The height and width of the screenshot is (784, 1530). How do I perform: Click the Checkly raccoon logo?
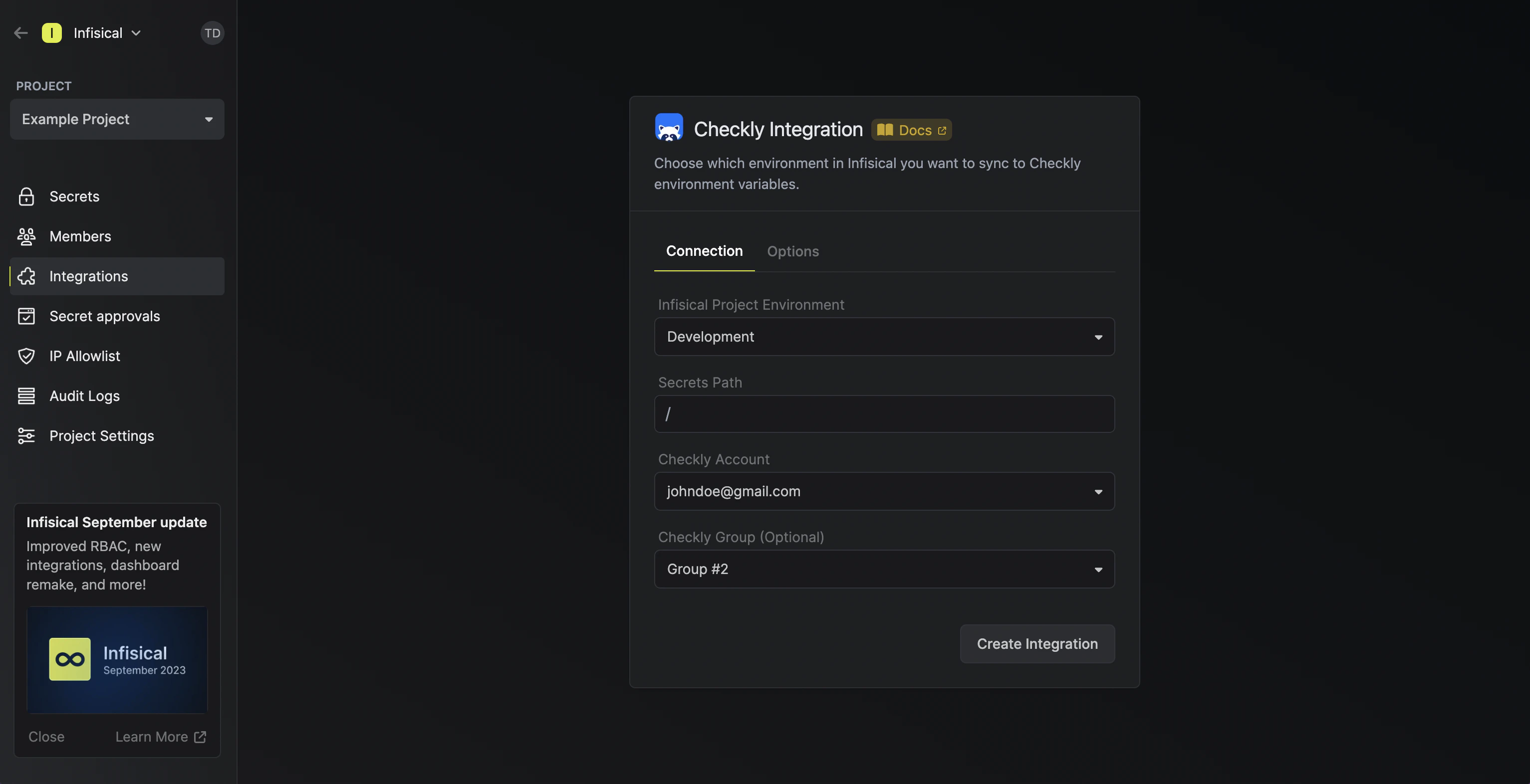pos(669,128)
